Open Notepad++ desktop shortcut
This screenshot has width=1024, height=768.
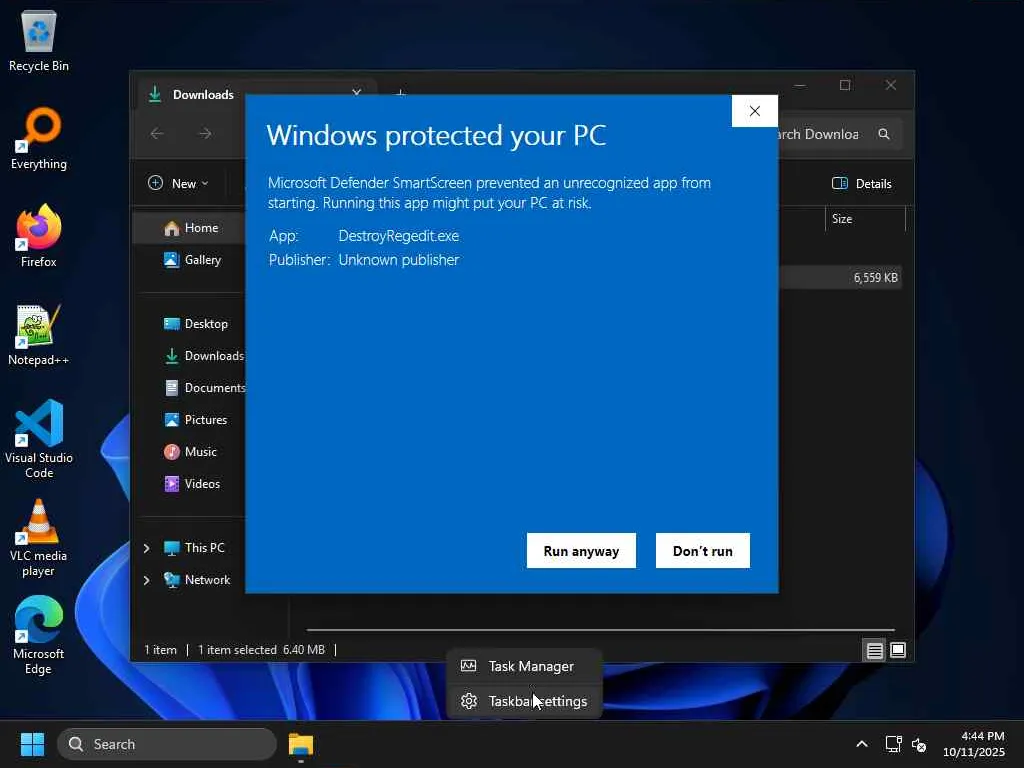39,335
